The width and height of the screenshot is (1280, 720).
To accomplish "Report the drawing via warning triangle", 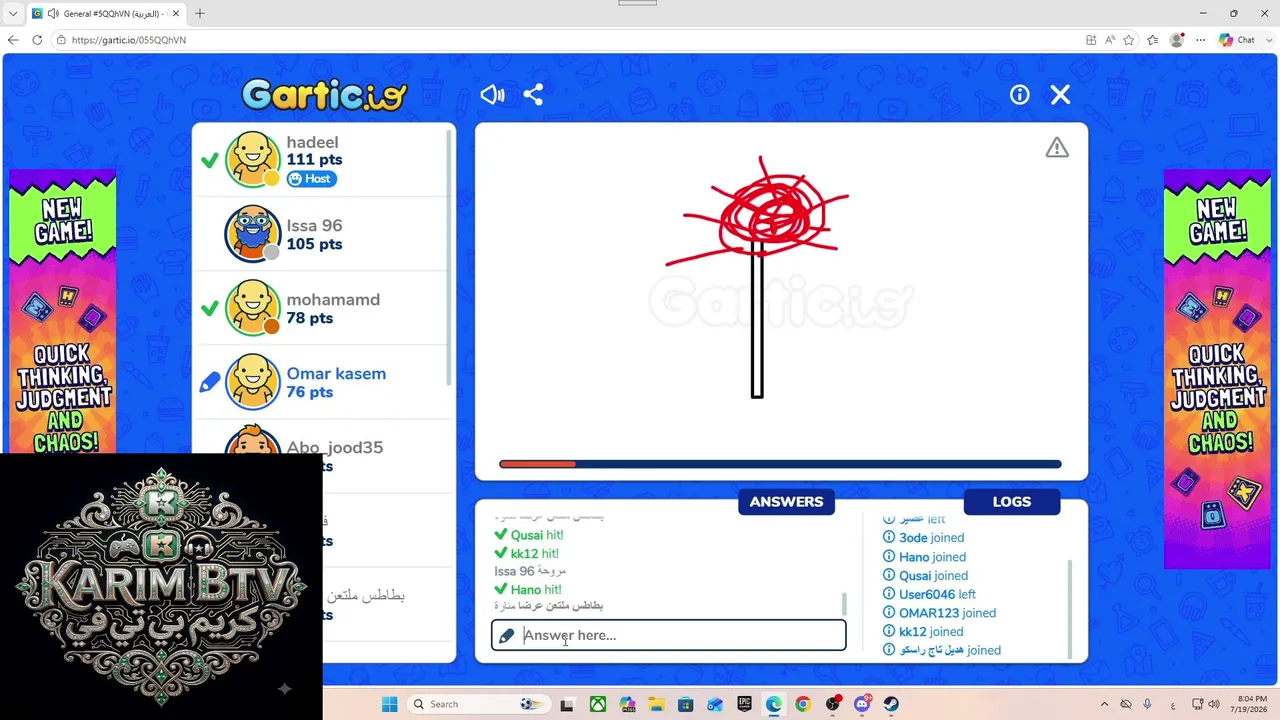I will (1057, 148).
